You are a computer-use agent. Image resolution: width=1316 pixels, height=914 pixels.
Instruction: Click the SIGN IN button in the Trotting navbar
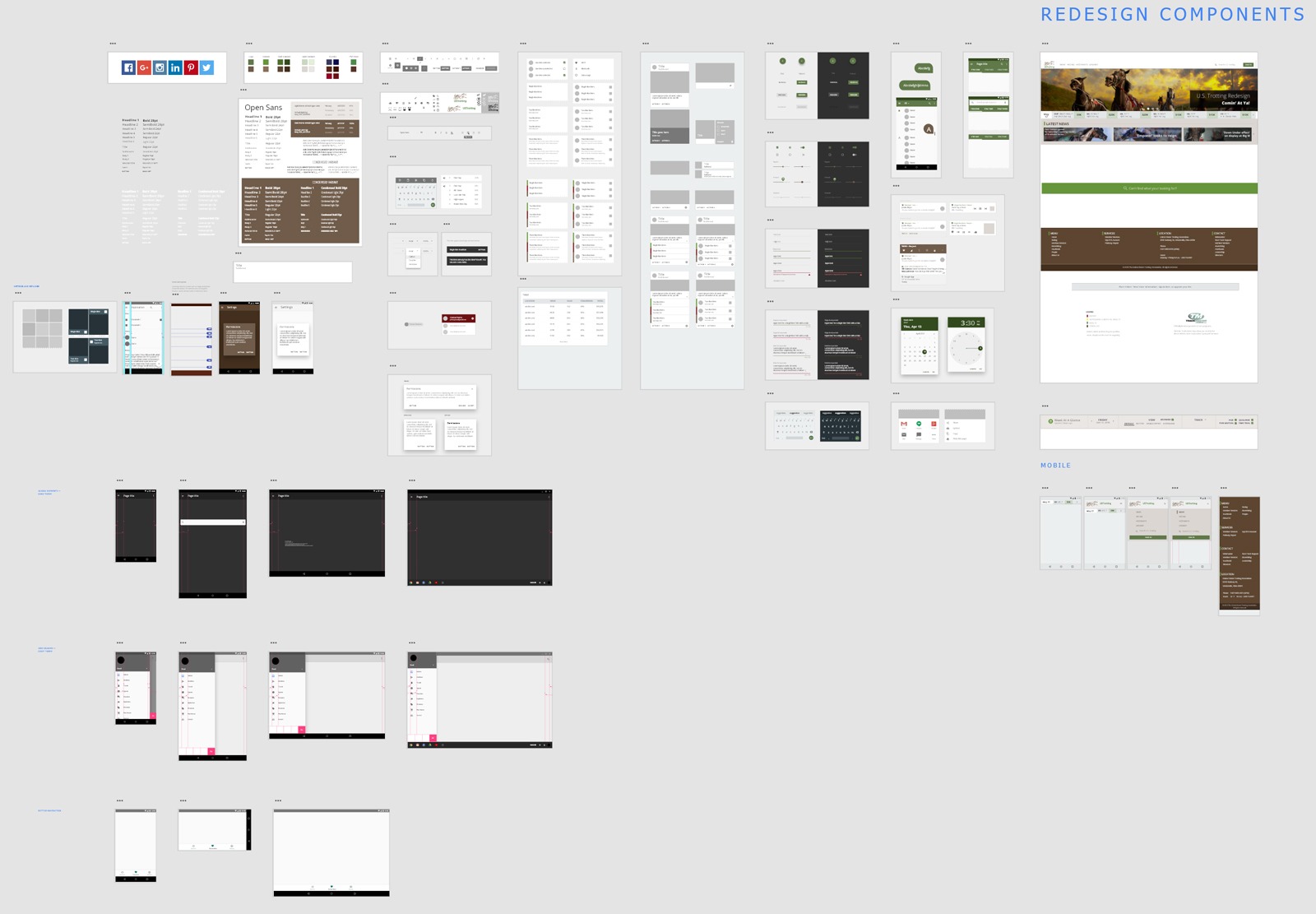pyautogui.click(x=1248, y=65)
